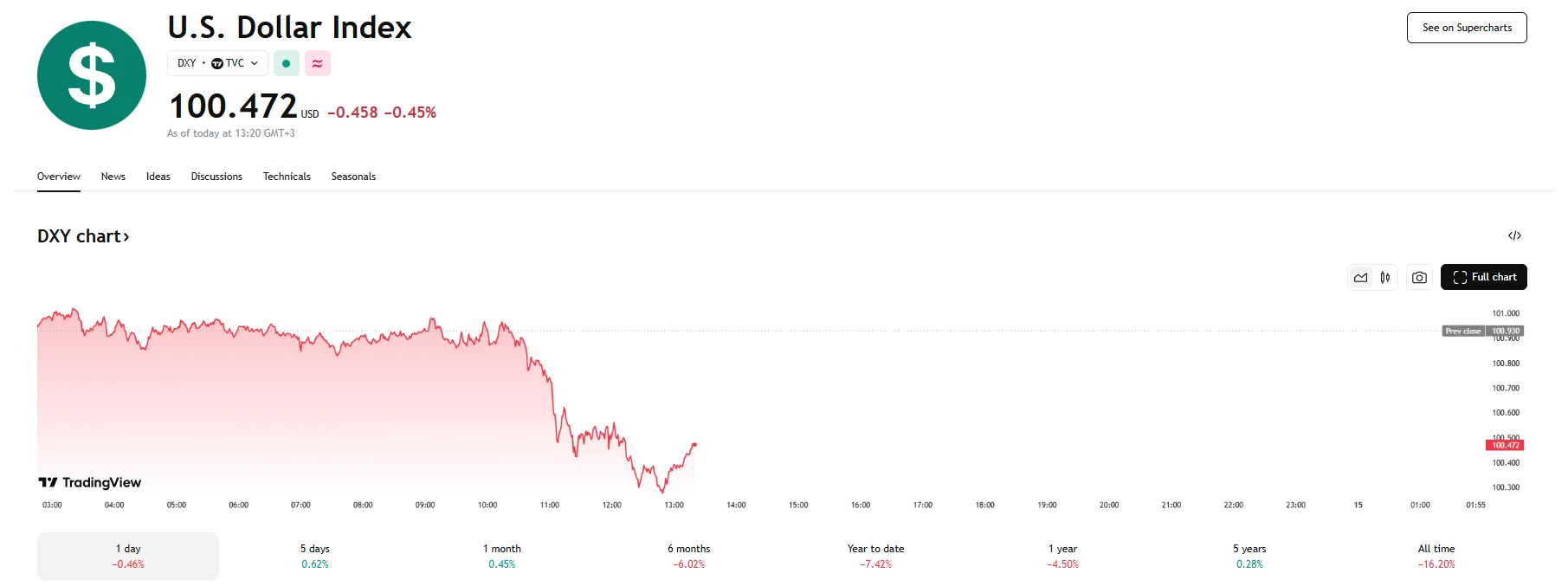The width and height of the screenshot is (1568, 586).
Task: Select the 1 day range
Action: pos(128,556)
